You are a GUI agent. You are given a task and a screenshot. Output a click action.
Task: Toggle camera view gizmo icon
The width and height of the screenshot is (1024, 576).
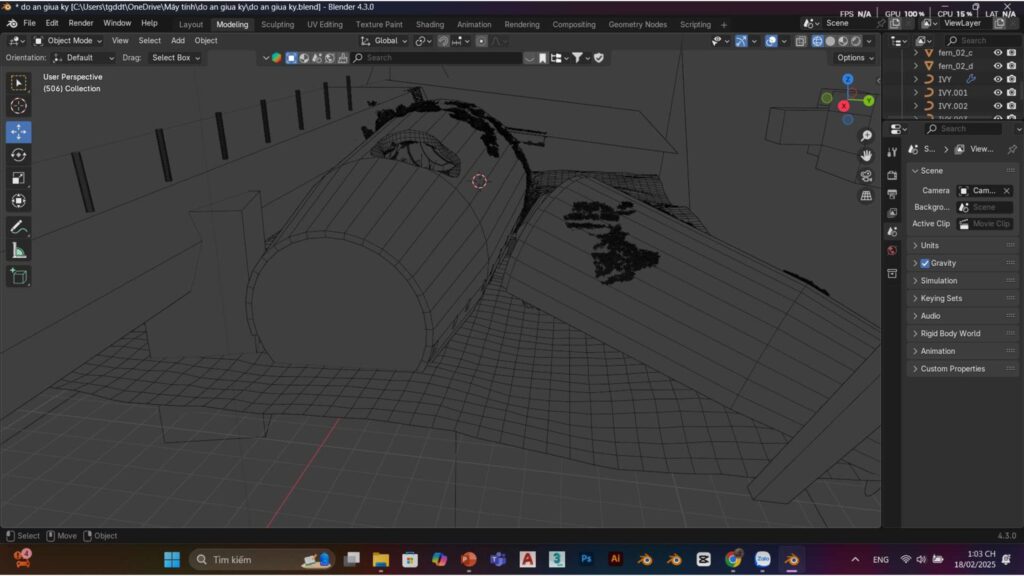(866, 176)
